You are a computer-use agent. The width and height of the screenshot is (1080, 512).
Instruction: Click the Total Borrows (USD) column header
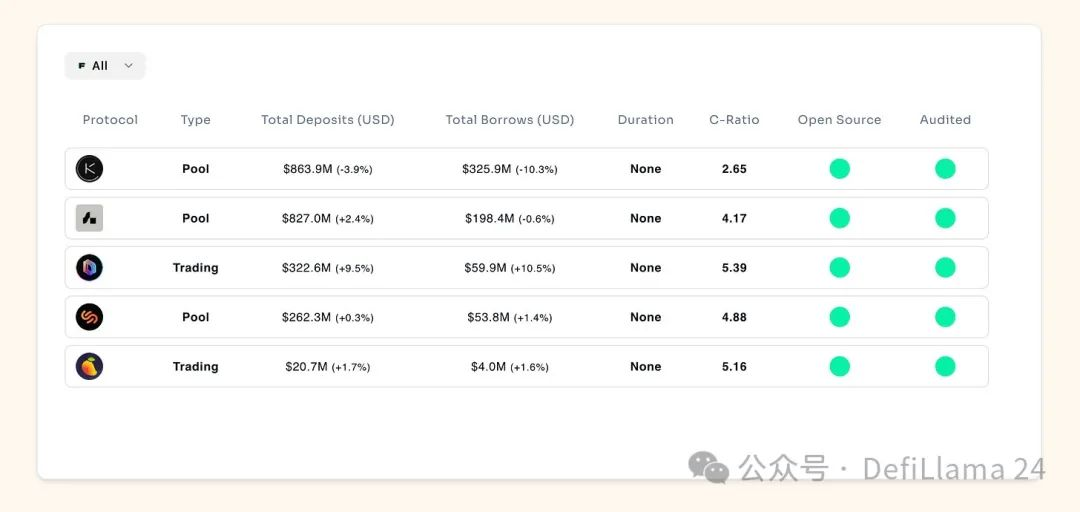[510, 120]
